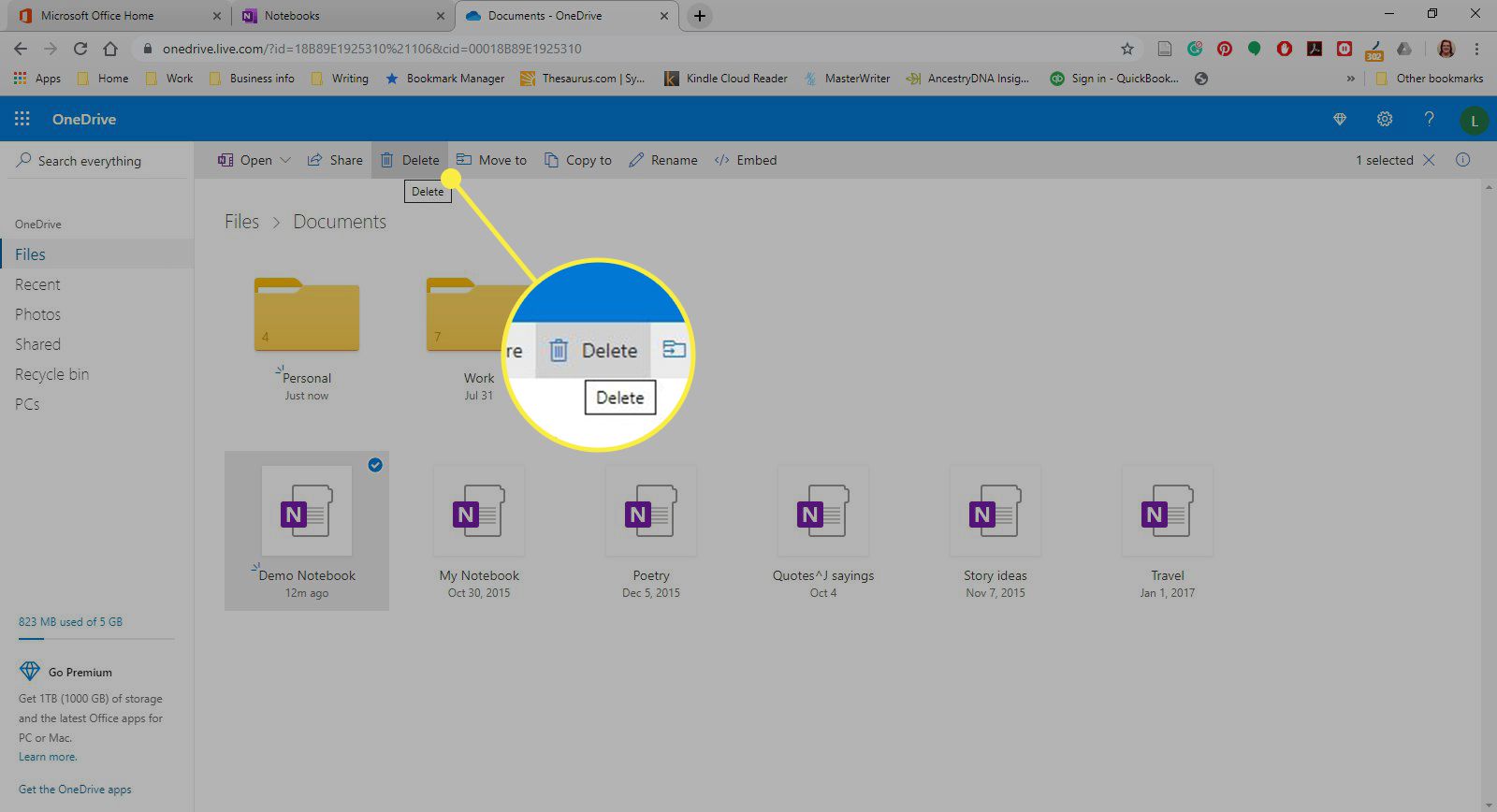
Task: Click Copy to in the toolbar
Action: pos(578,160)
